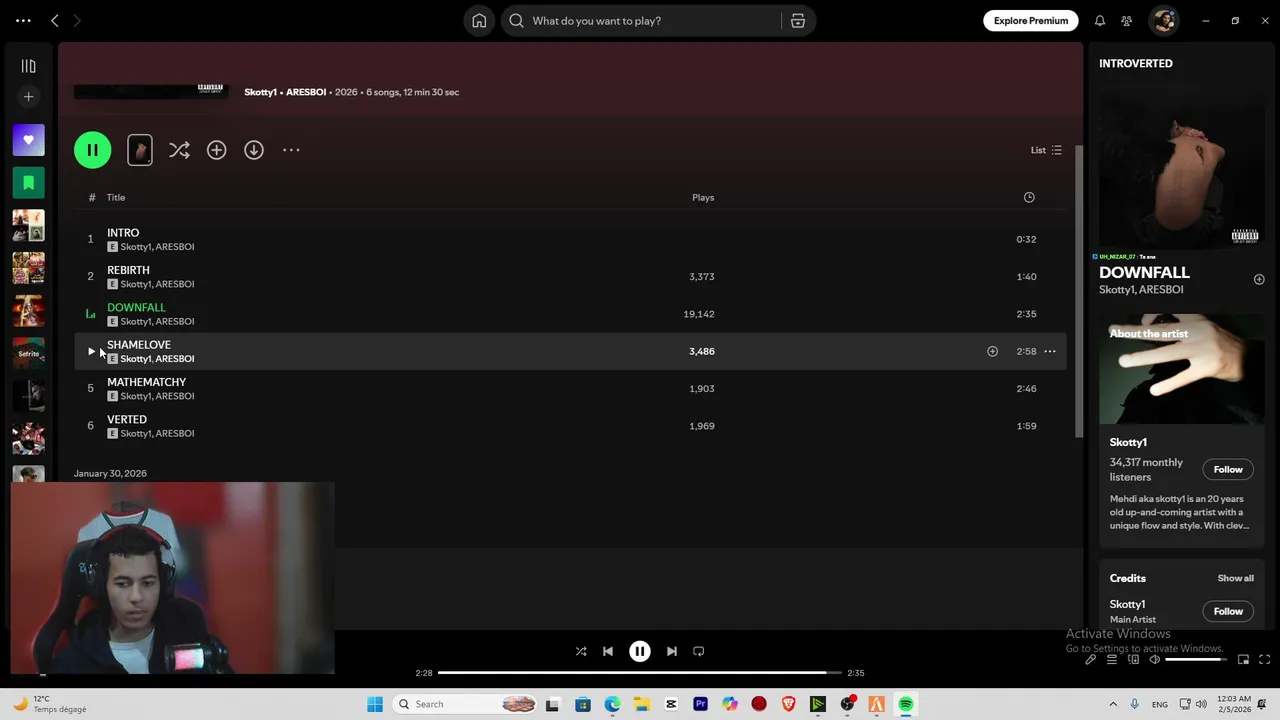
Task: Open Brave browser from taskbar
Action: (x=788, y=704)
